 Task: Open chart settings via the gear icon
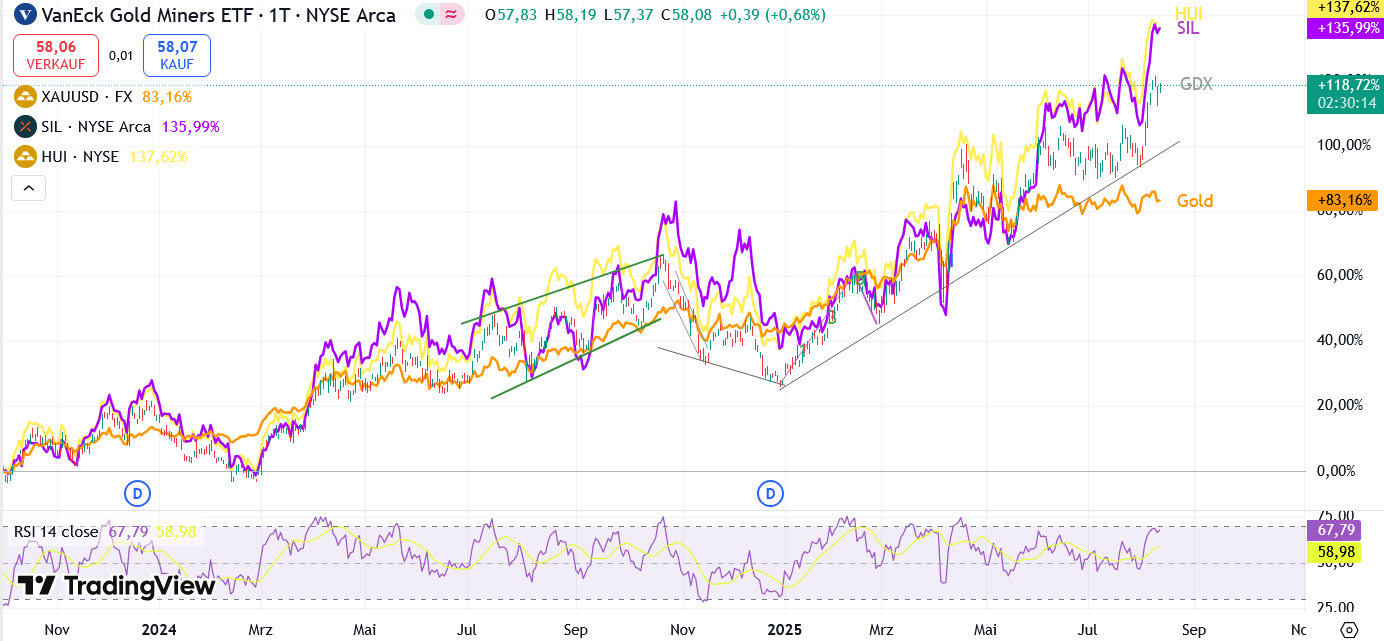pos(1348,630)
